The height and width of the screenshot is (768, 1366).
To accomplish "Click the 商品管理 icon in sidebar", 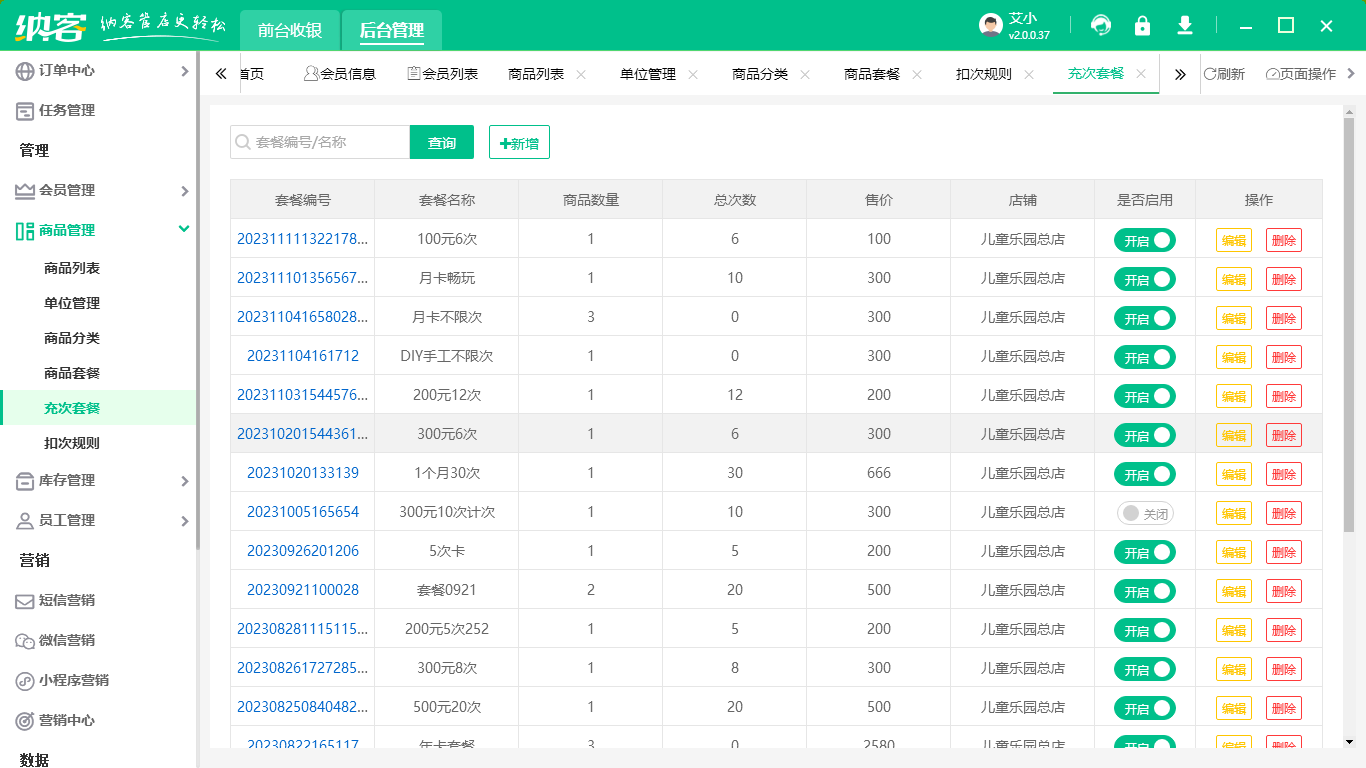I will coord(24,230).
